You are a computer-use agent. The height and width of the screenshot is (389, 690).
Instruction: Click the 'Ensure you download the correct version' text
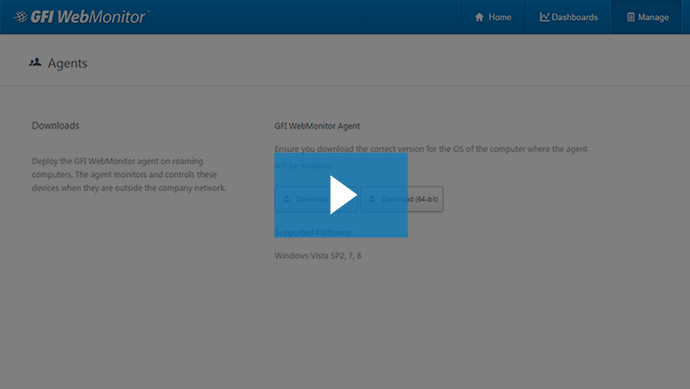pyautogui.click(x=431, y=157)
